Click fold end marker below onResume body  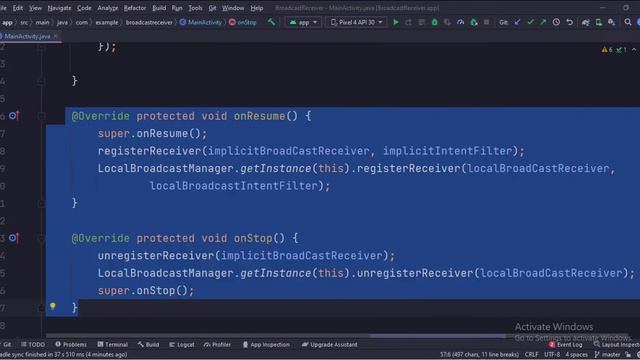point(41,203)
